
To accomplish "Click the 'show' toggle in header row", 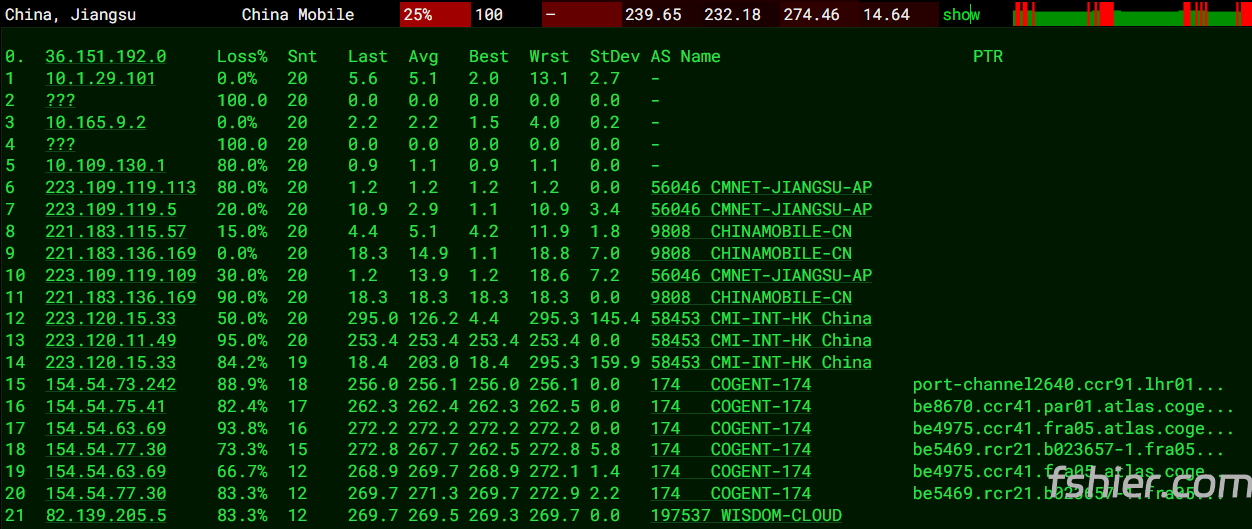I will coord(961,15).
